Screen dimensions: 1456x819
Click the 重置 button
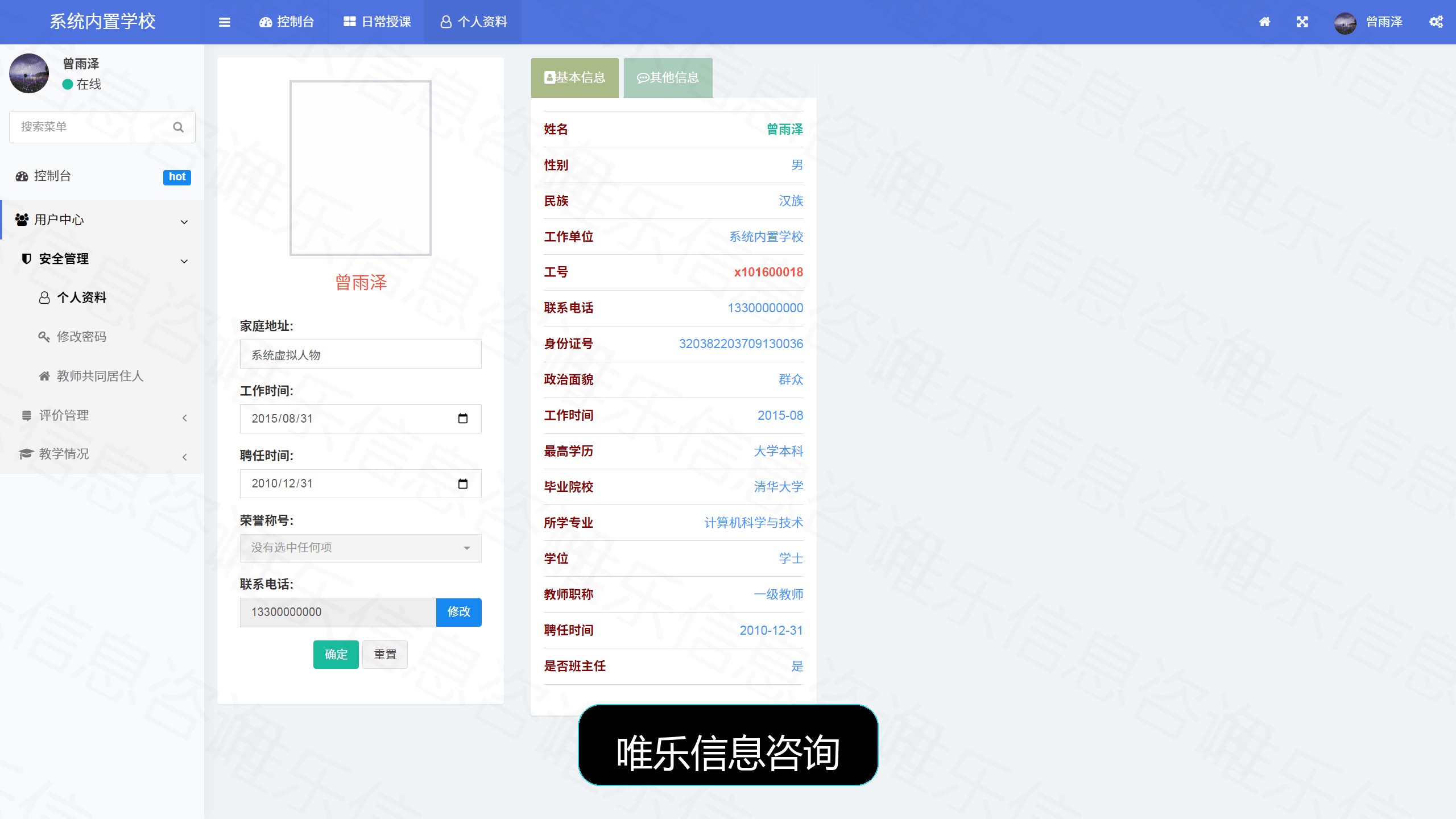tap(385, 655)
